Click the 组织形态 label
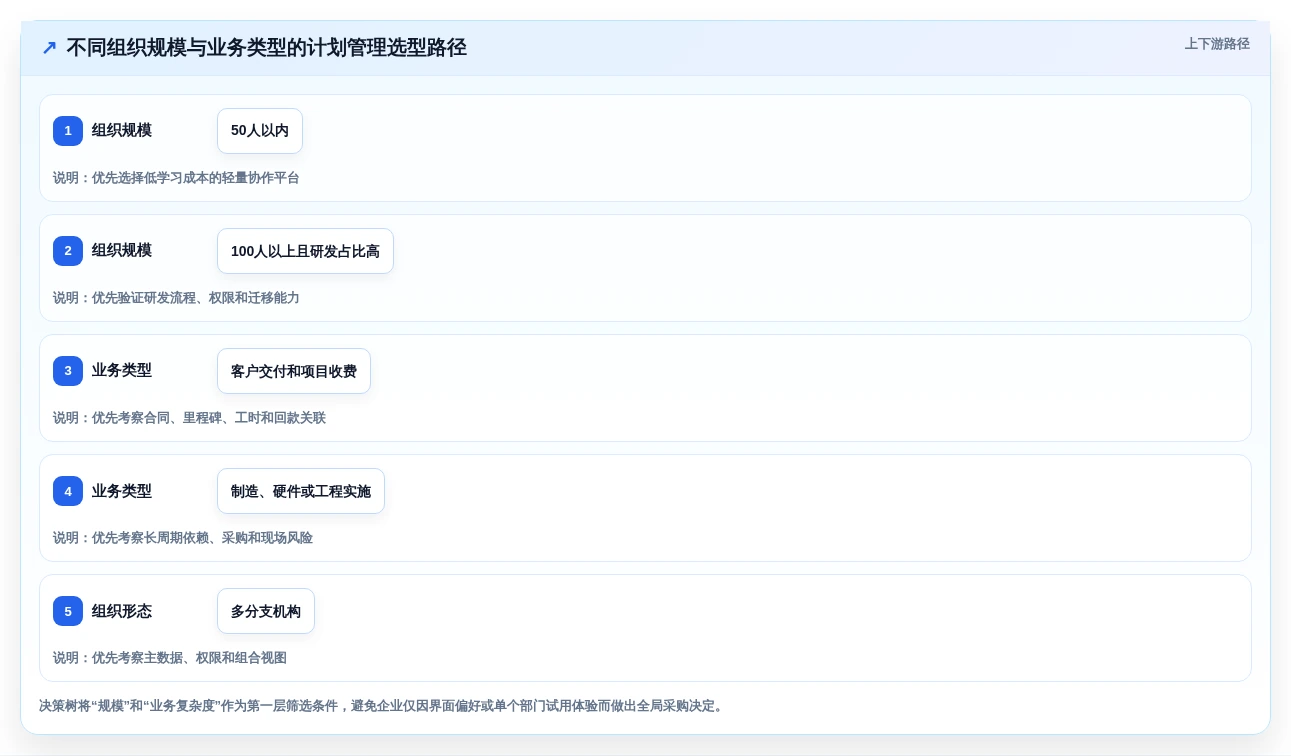Viewport: 1291px width, 756px height. [122, 610]
